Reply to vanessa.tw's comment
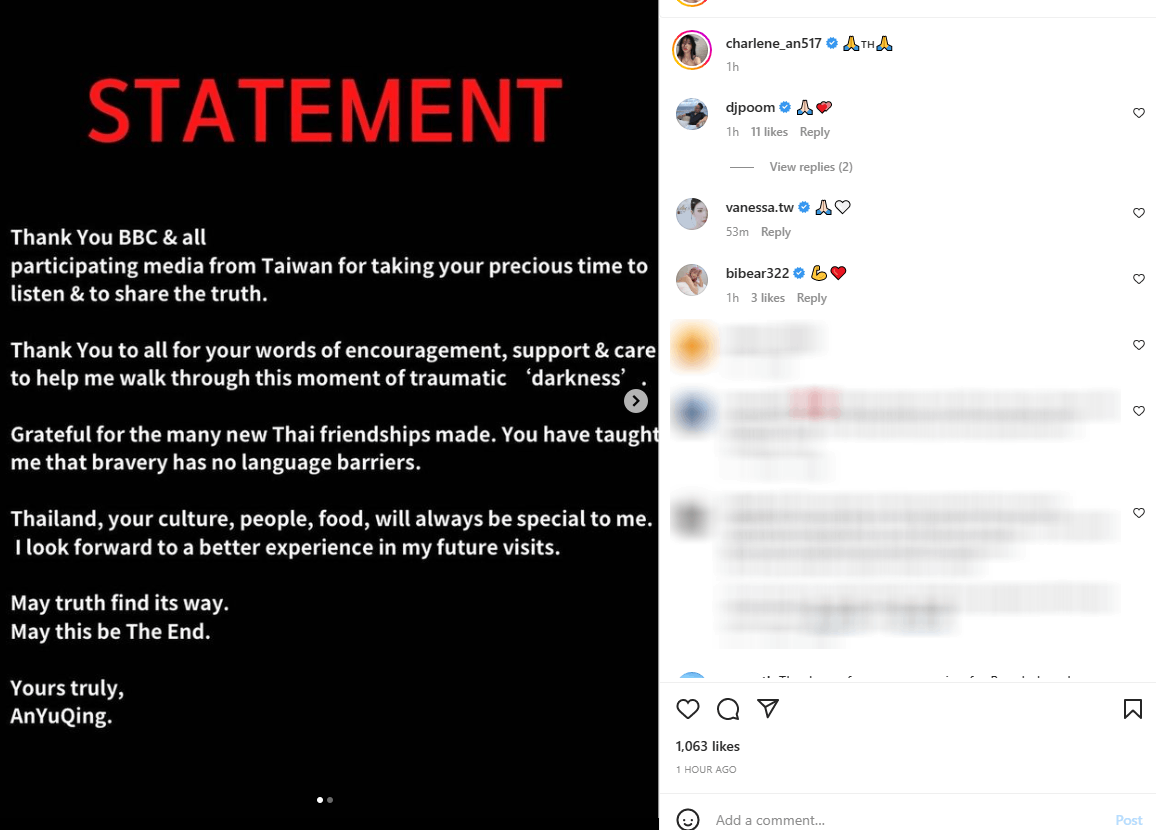Image resolution: width=1156 pixels, height=830 pixels. (776, 232)
